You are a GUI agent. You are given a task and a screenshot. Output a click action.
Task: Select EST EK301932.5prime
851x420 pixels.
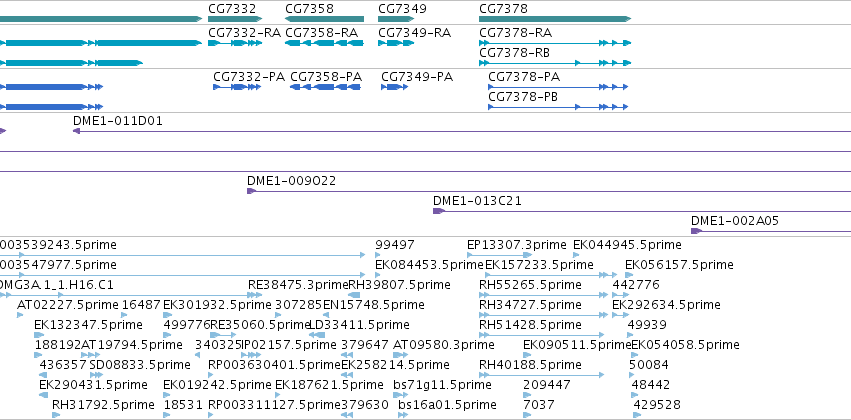coord(217,306)
